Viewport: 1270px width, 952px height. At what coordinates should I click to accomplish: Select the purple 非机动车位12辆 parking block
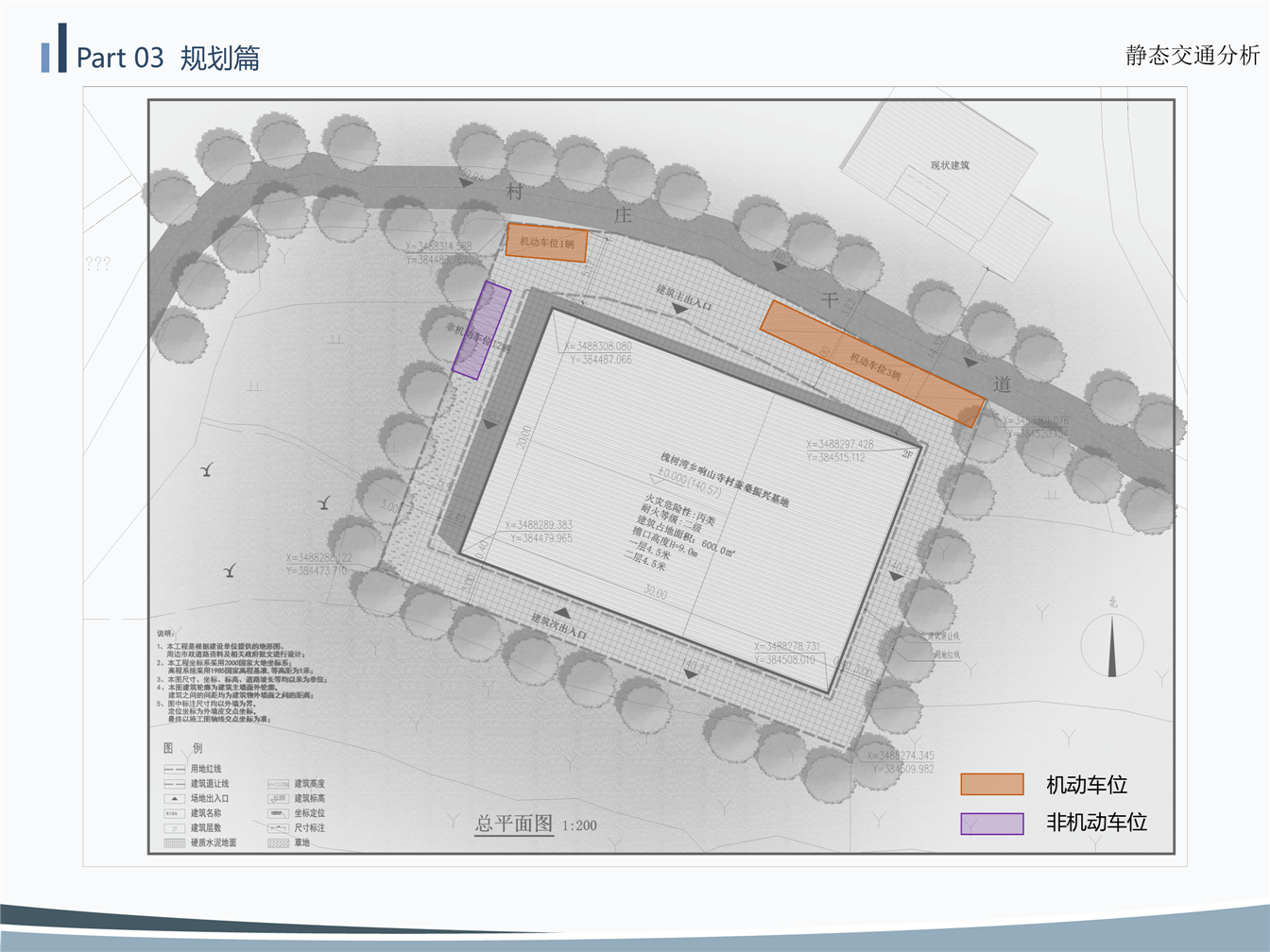coord(481,331)
